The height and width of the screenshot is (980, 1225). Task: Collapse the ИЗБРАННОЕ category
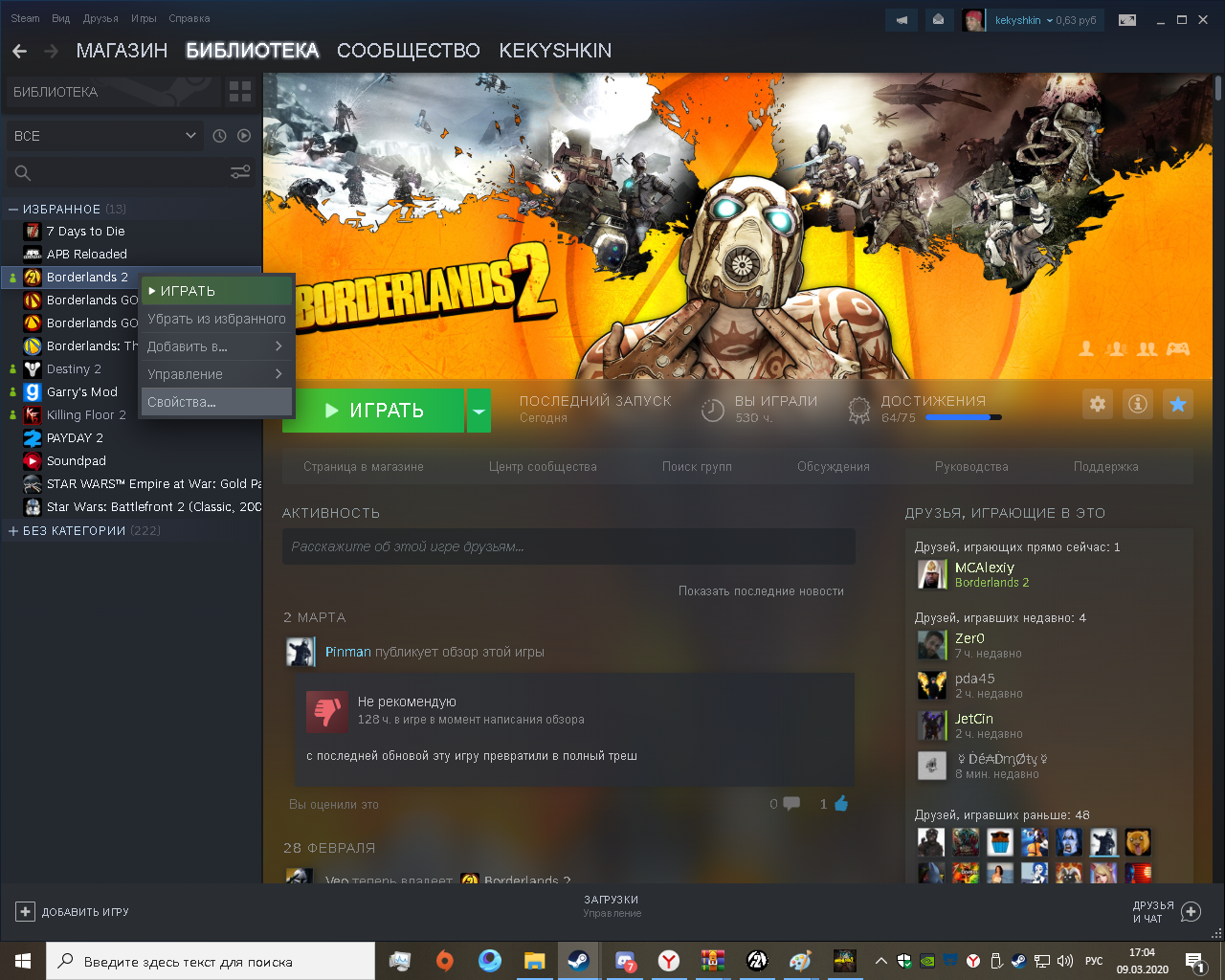(13, 209)
